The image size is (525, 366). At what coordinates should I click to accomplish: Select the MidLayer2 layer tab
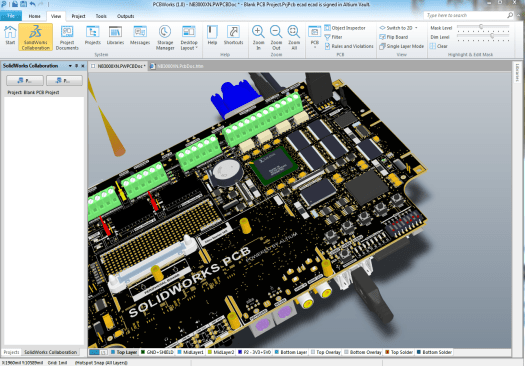(x=221, y=352)
